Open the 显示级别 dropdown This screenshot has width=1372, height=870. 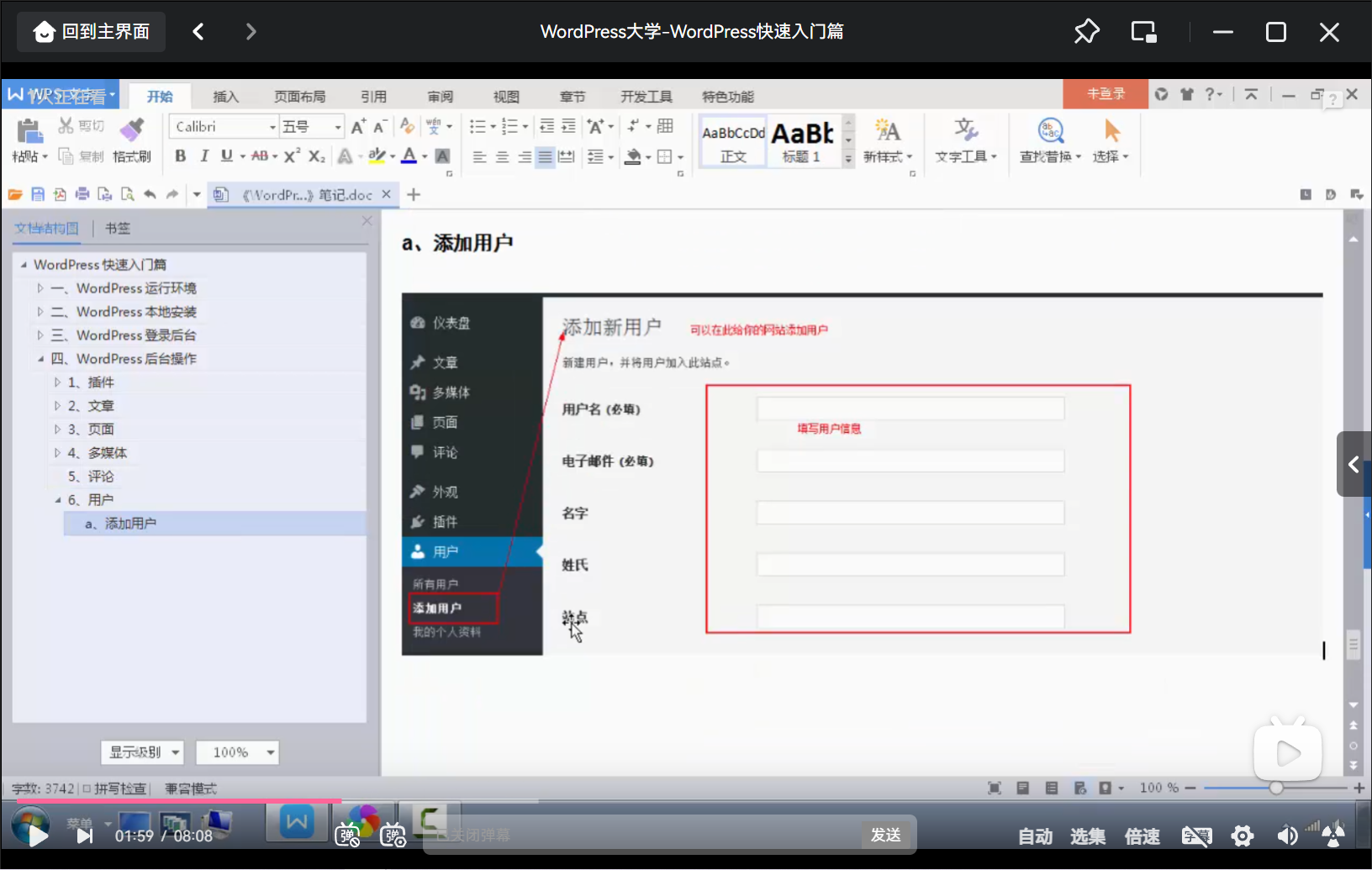tap(142, 752)
